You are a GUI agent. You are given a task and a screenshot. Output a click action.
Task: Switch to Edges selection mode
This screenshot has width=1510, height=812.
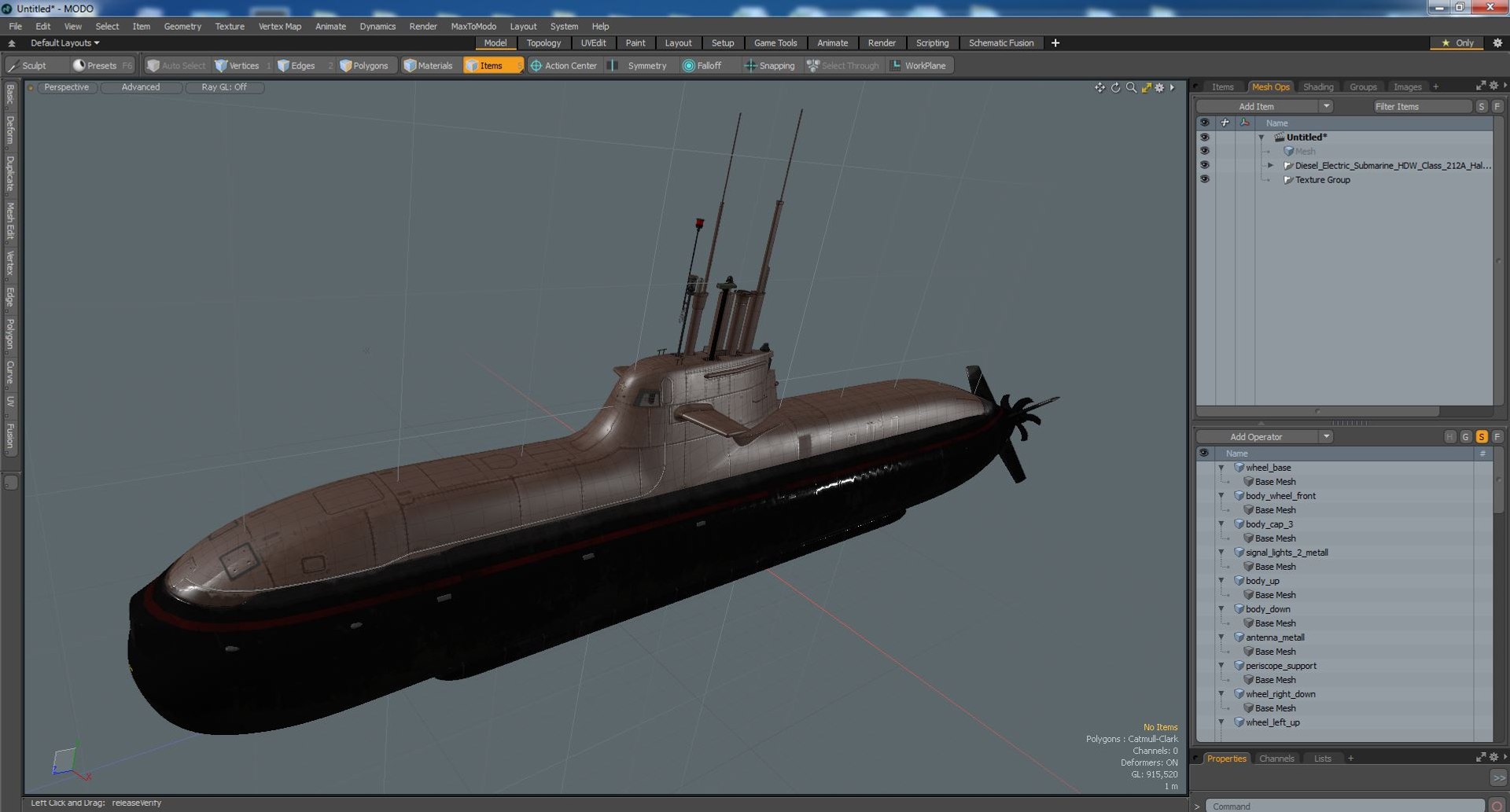(x=298, y=65)
